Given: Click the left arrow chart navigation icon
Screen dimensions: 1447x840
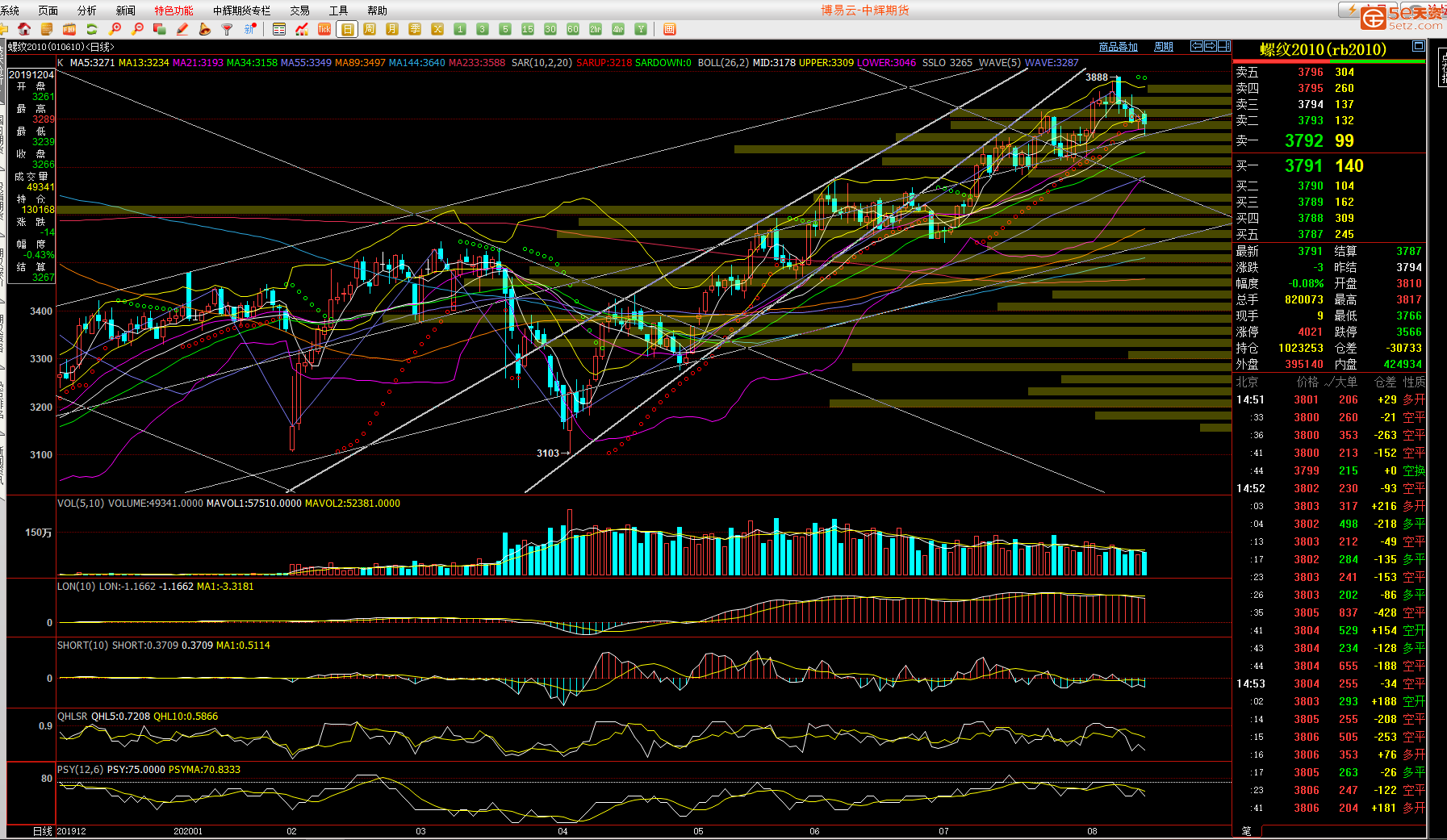Looking at the screenshot, I should click(1198, 46).
